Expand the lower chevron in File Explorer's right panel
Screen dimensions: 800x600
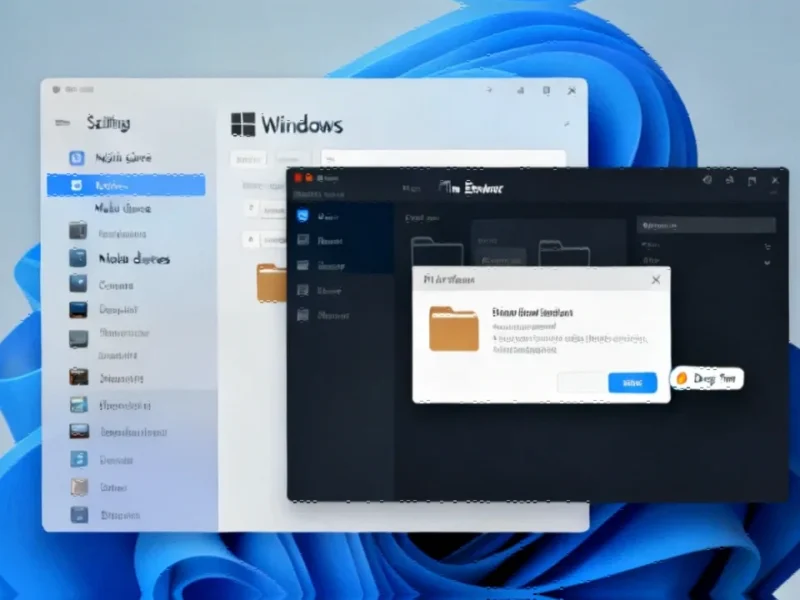pyautogui.click(x=767, y=262)
